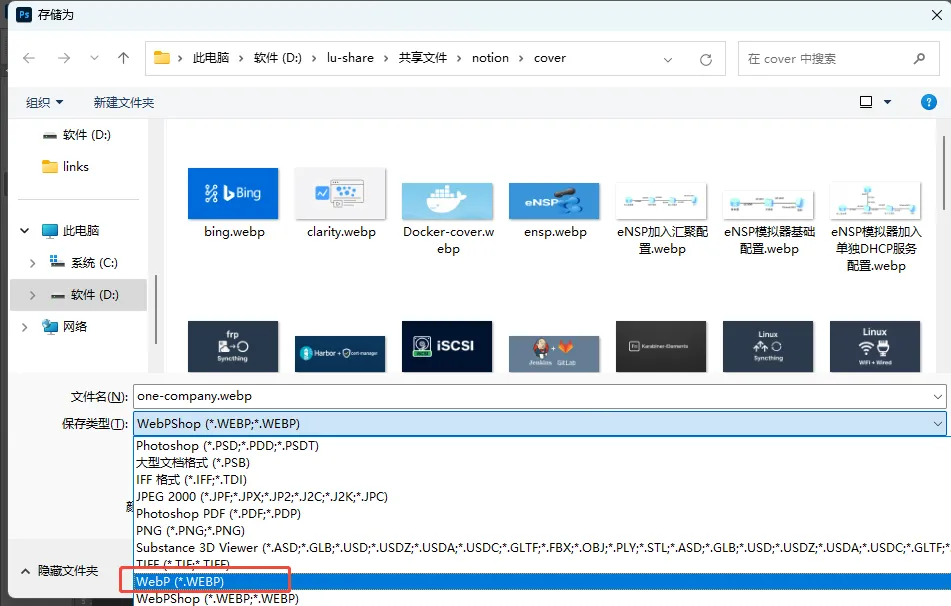Close the 存储为 dialog
This screenshot has width=951, height=606.
click(936, 15)
